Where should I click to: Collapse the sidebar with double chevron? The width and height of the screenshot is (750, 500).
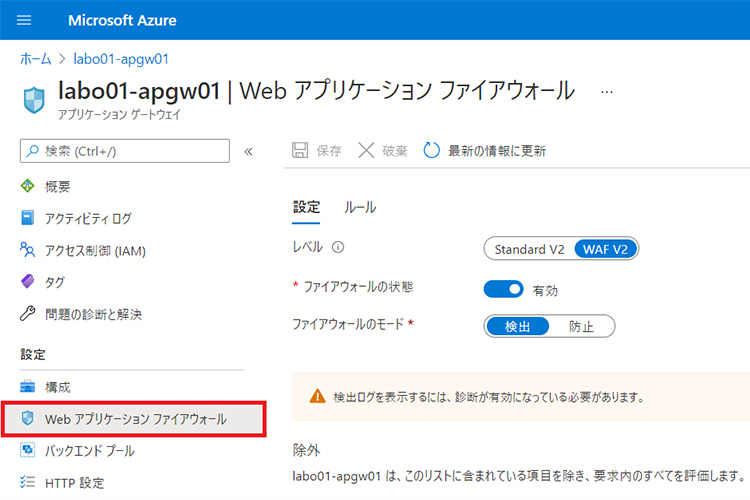tap(248, 152)
